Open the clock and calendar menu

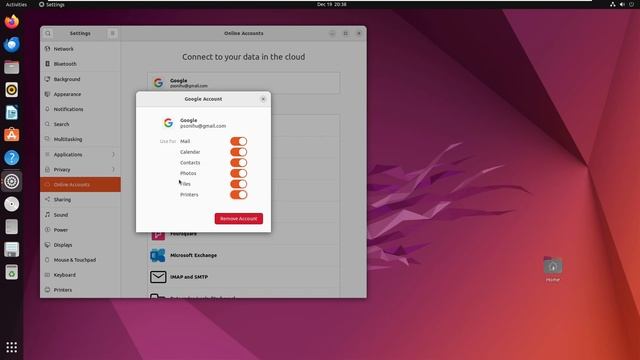331,4
